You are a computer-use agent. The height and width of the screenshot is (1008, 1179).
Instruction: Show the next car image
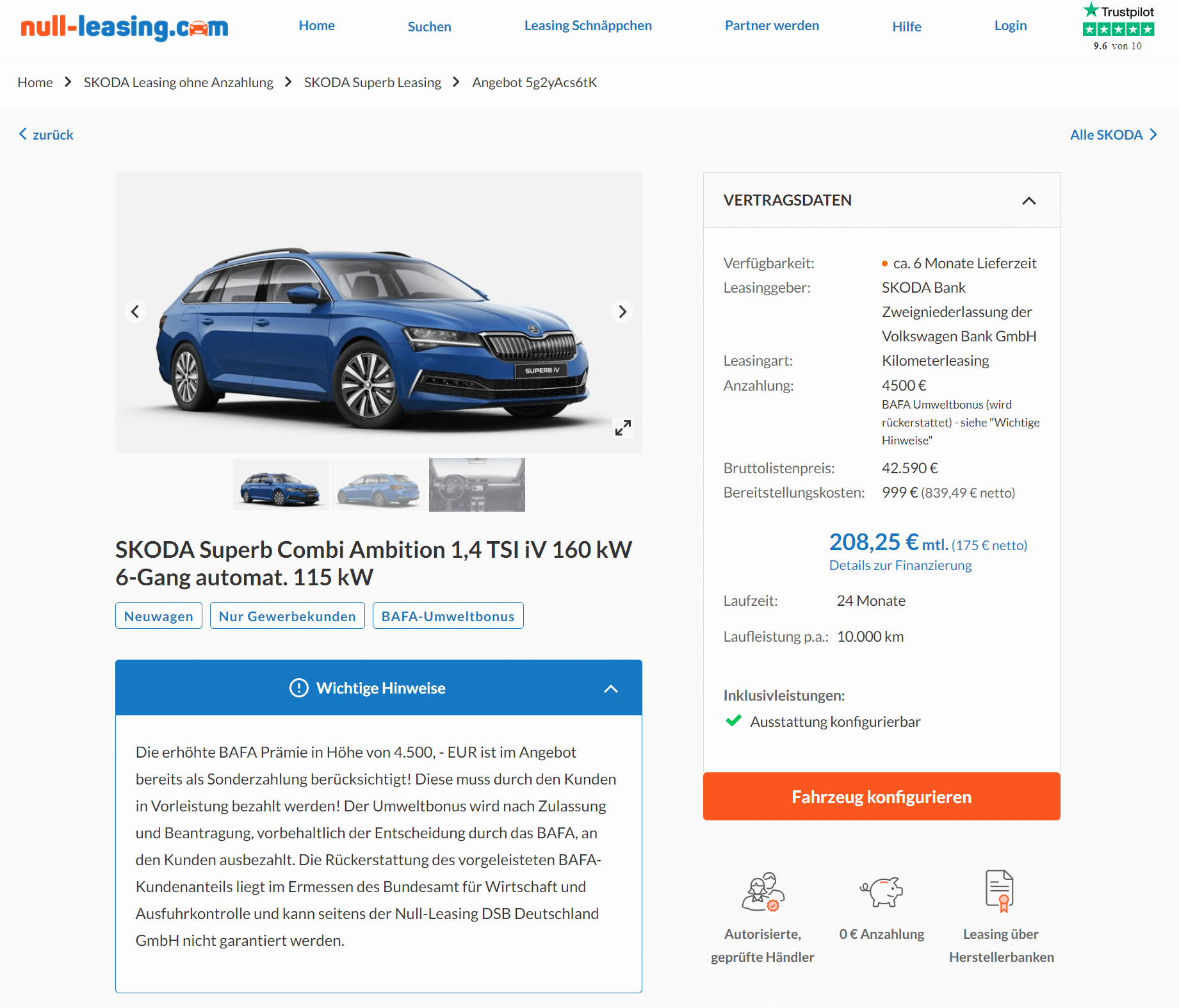[622, 311]
